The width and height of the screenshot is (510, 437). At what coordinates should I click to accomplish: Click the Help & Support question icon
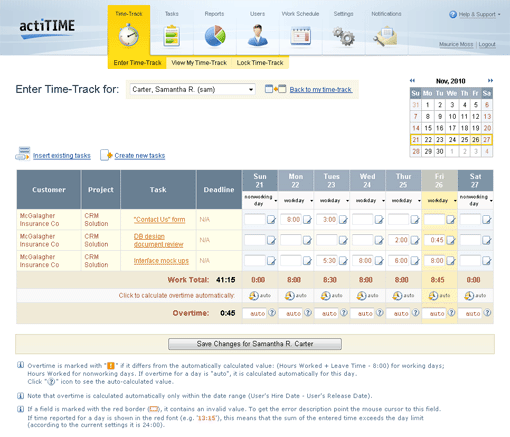(453, 14)
